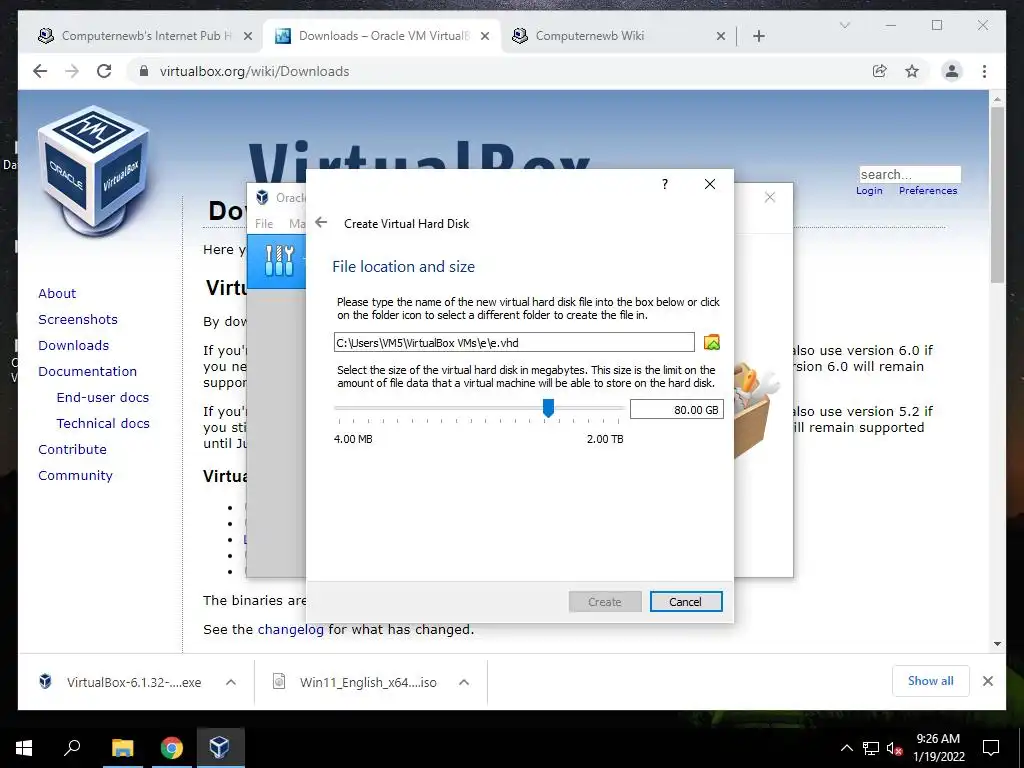Click the folder icon to choose disk location
1024x768 pixels.
tap(711, 342)
